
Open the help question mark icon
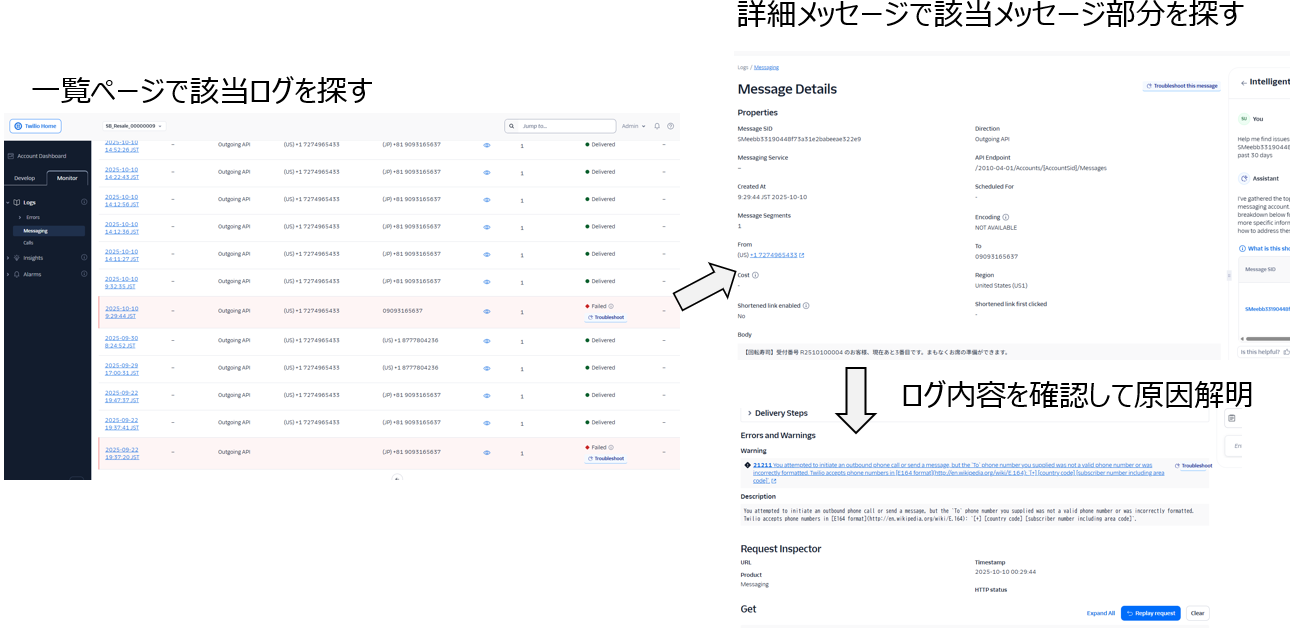670,126
